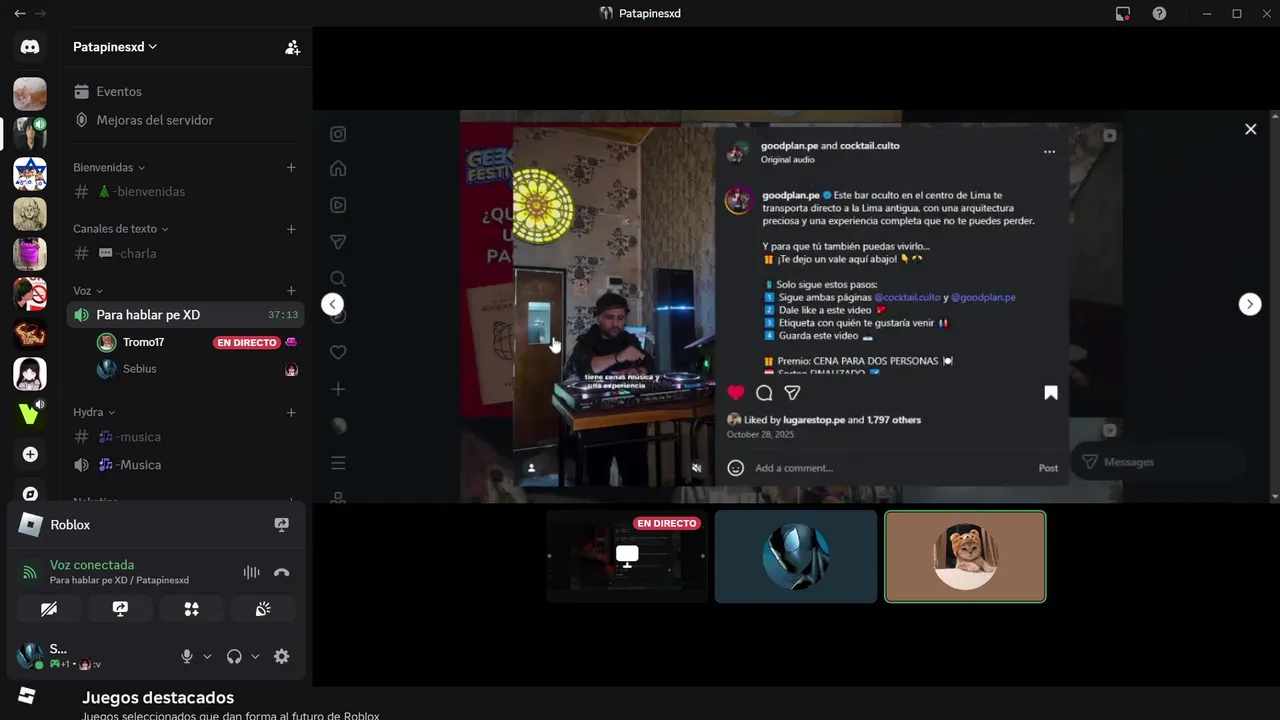1280x720 pixels.
Task: Click the Instagram notifications heart sidebar icon
Action: [338, 352]
